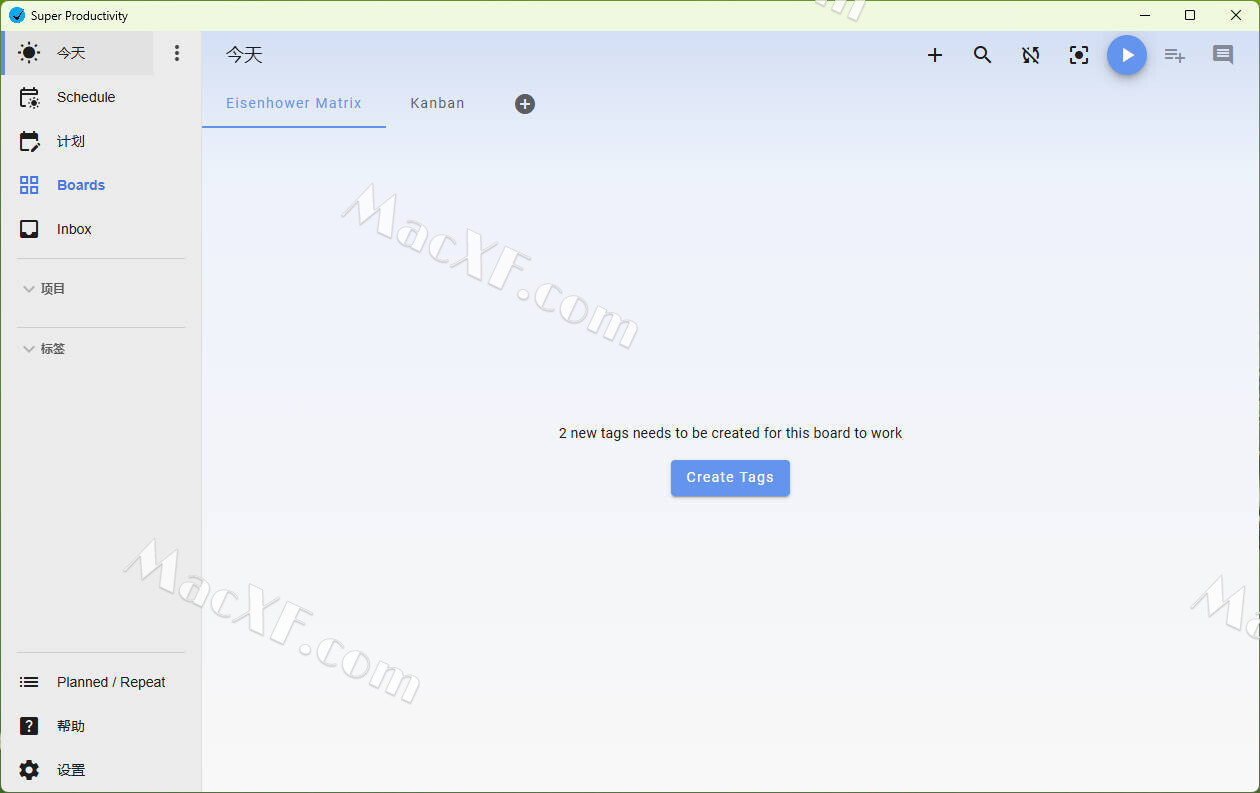The width and height of the screenshot is (1260, 793).
Task: Show the notes panel icon
Action: [x=1223, y=55]
